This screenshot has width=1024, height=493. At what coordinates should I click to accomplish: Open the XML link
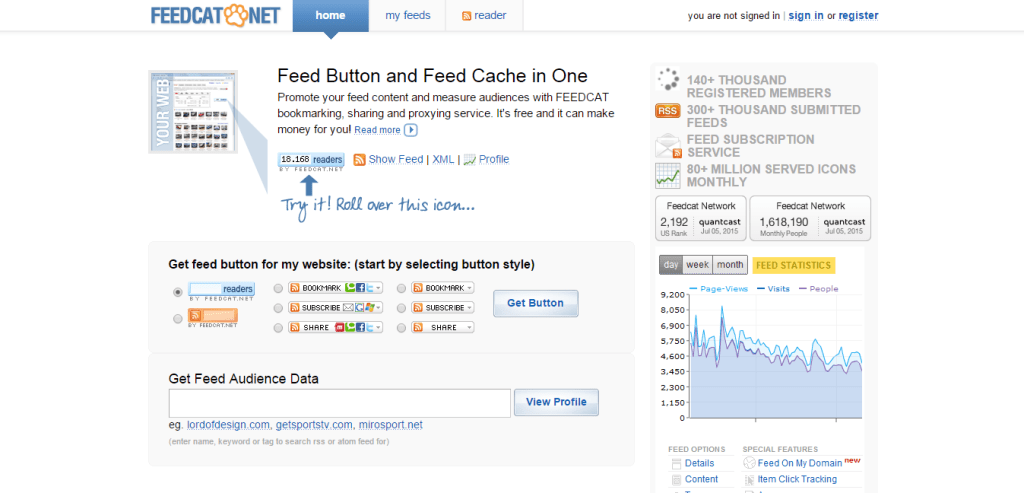pos(443,159)
